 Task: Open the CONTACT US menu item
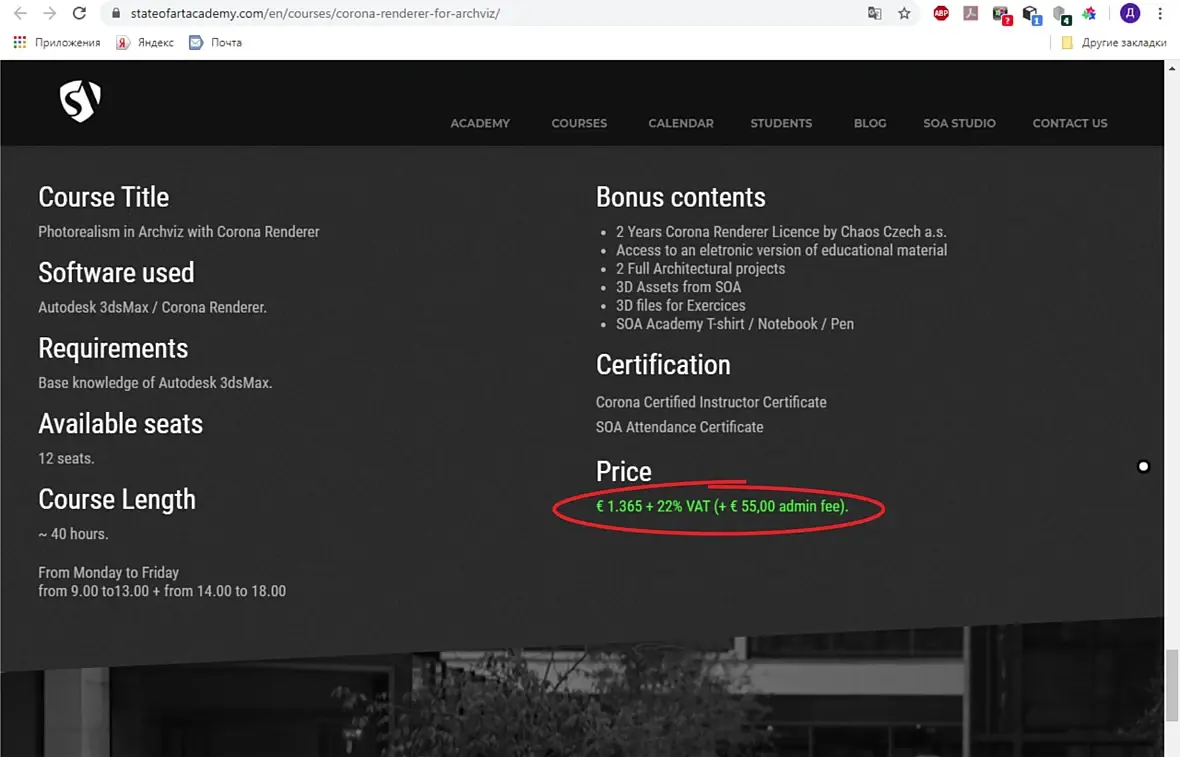click(1070, 123)
